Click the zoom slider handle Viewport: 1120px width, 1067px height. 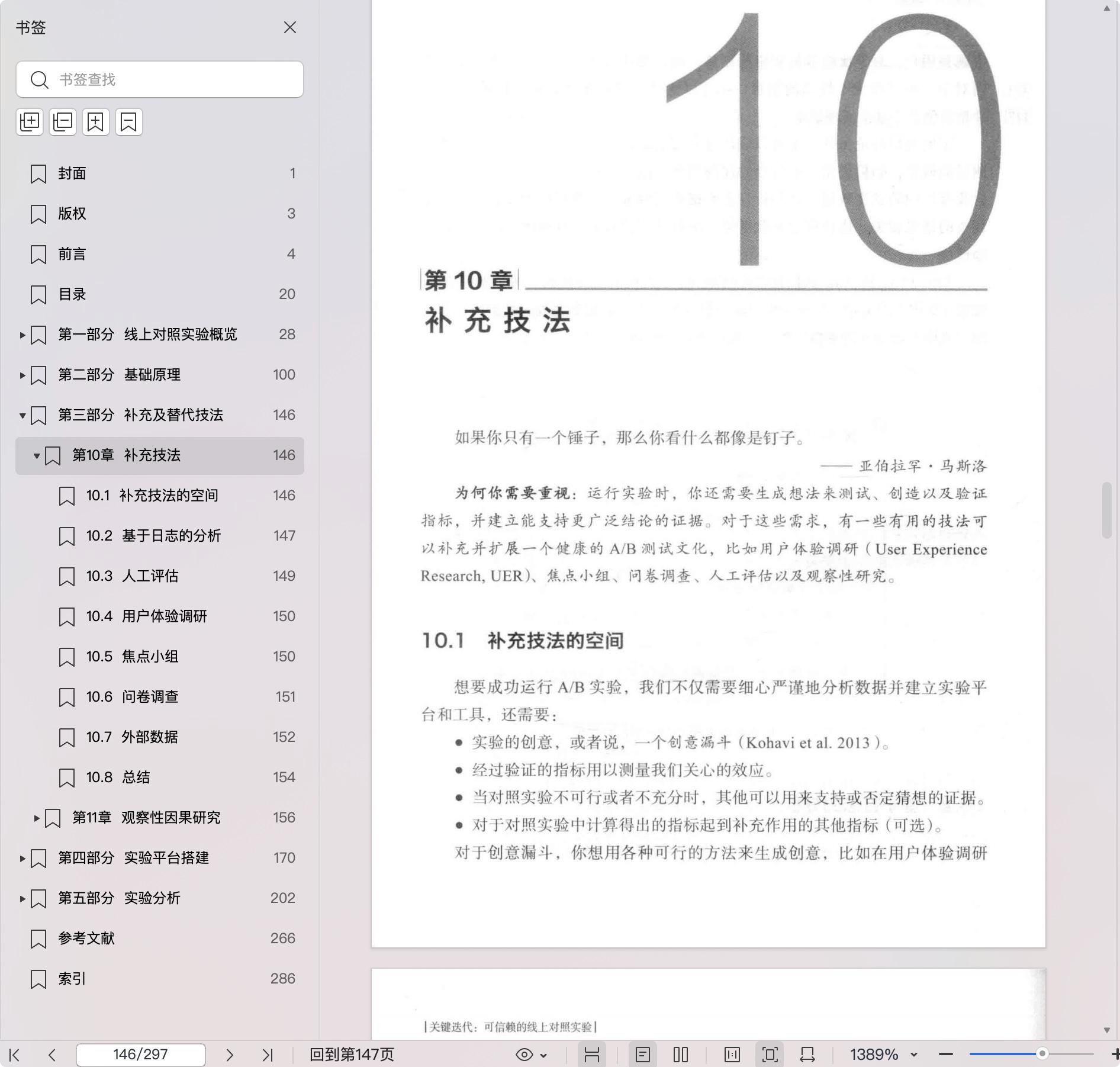(1042, 1054)
